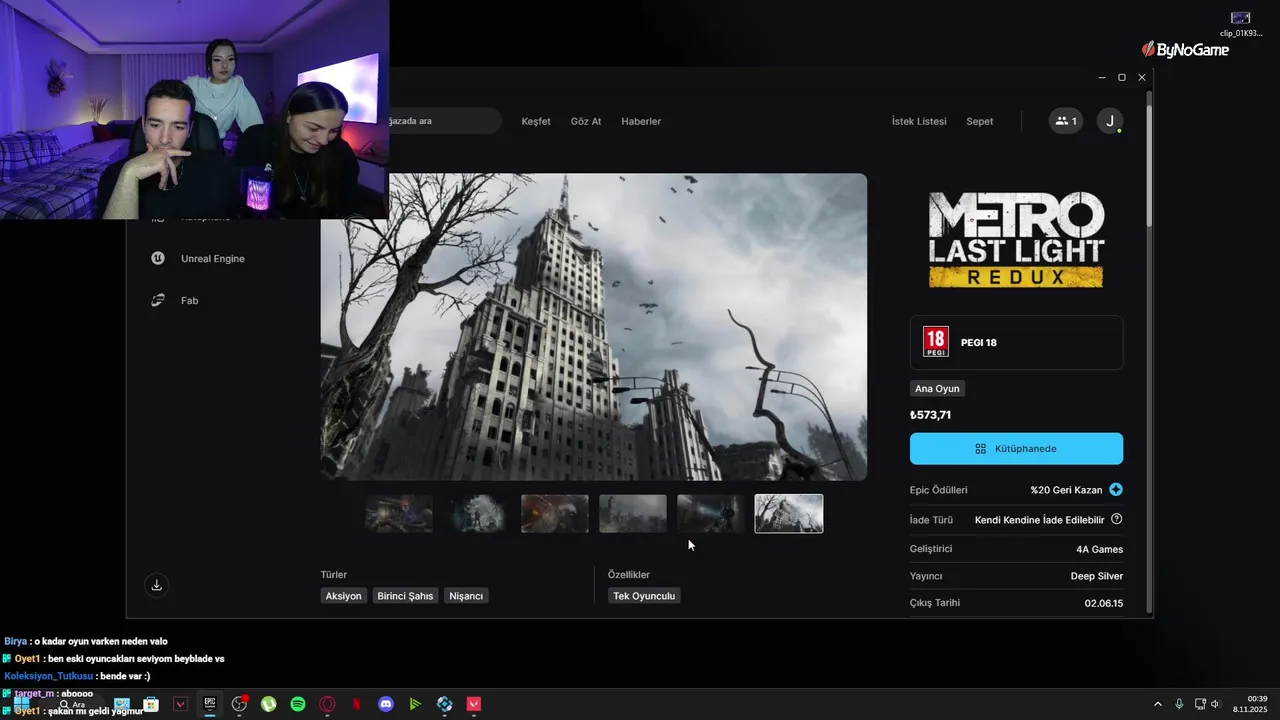This screenshot has height=720, width=1280.
Task: Click the Birinci Şahıs genre tag
Action: 405,596
